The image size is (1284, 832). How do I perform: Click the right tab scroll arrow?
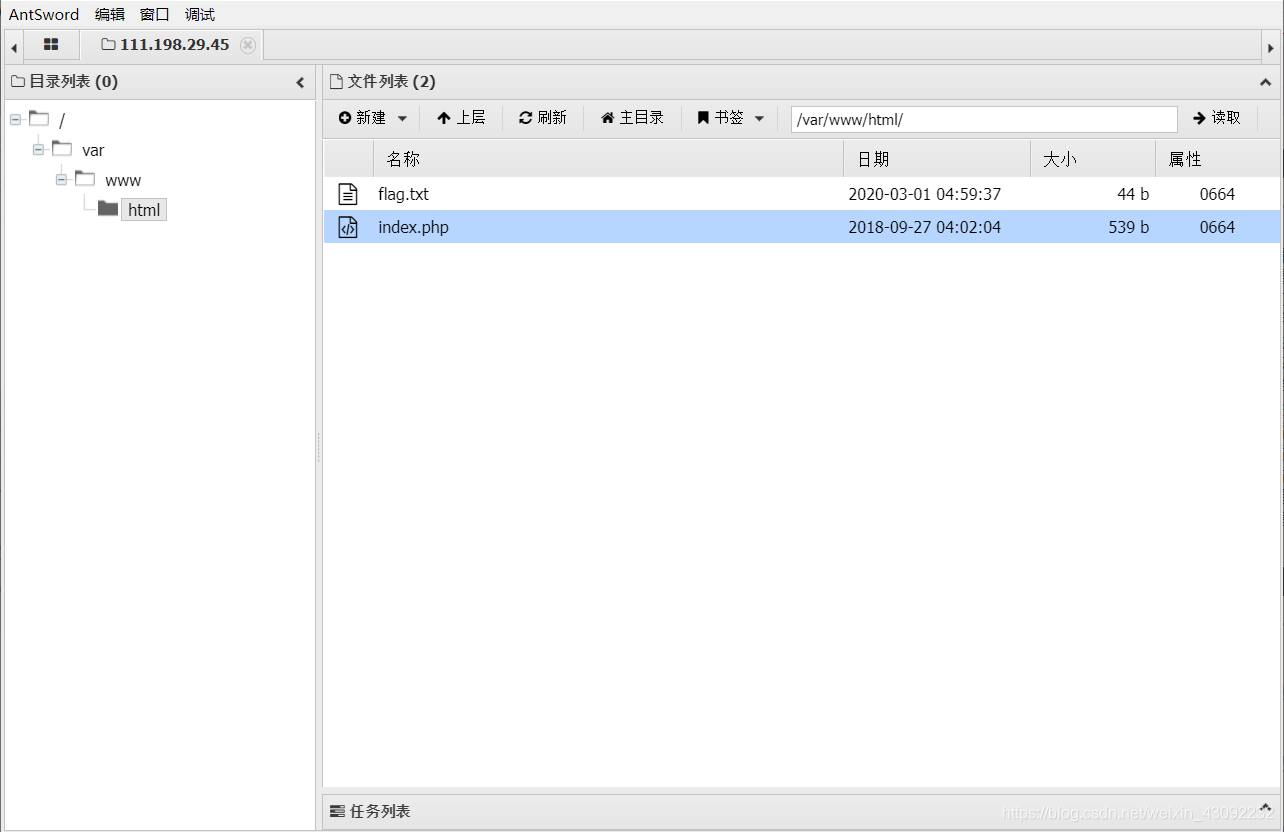1271,47
